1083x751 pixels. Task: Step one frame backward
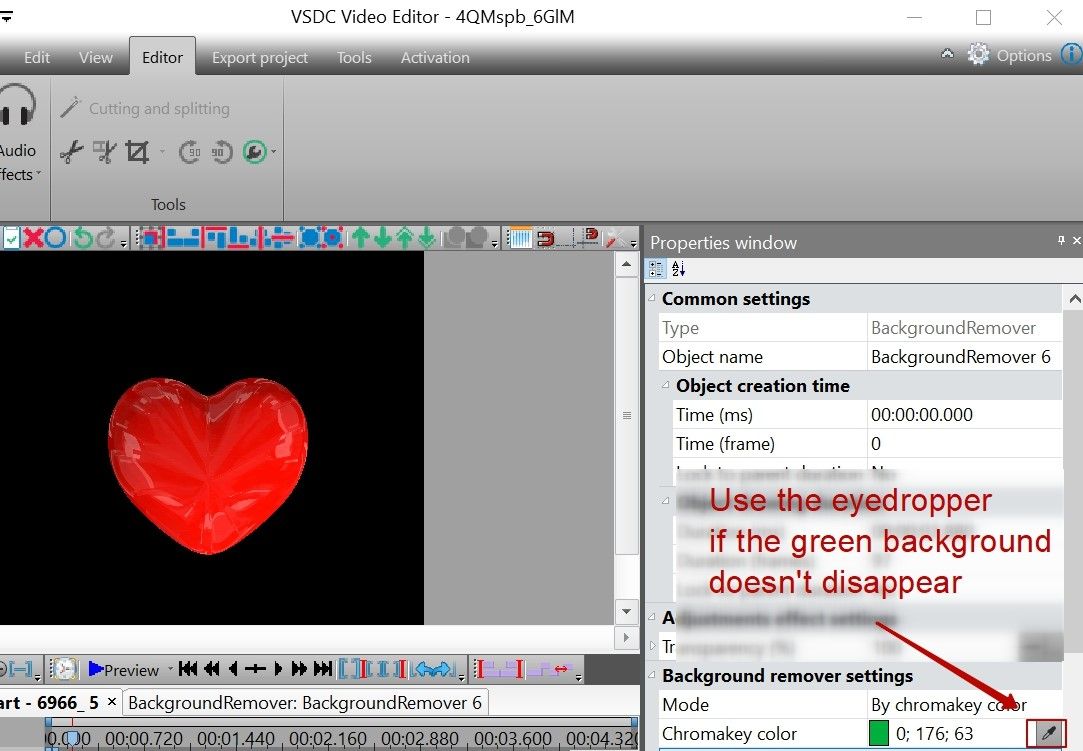click(233, 669)
